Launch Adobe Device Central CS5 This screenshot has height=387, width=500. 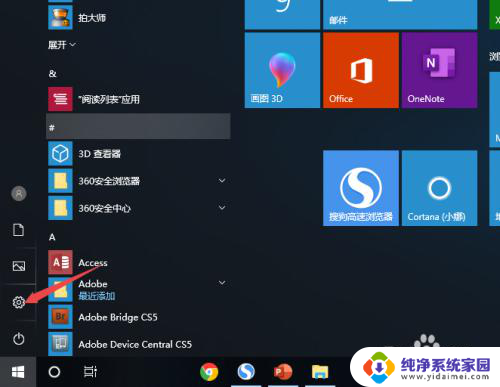point(138,344)
